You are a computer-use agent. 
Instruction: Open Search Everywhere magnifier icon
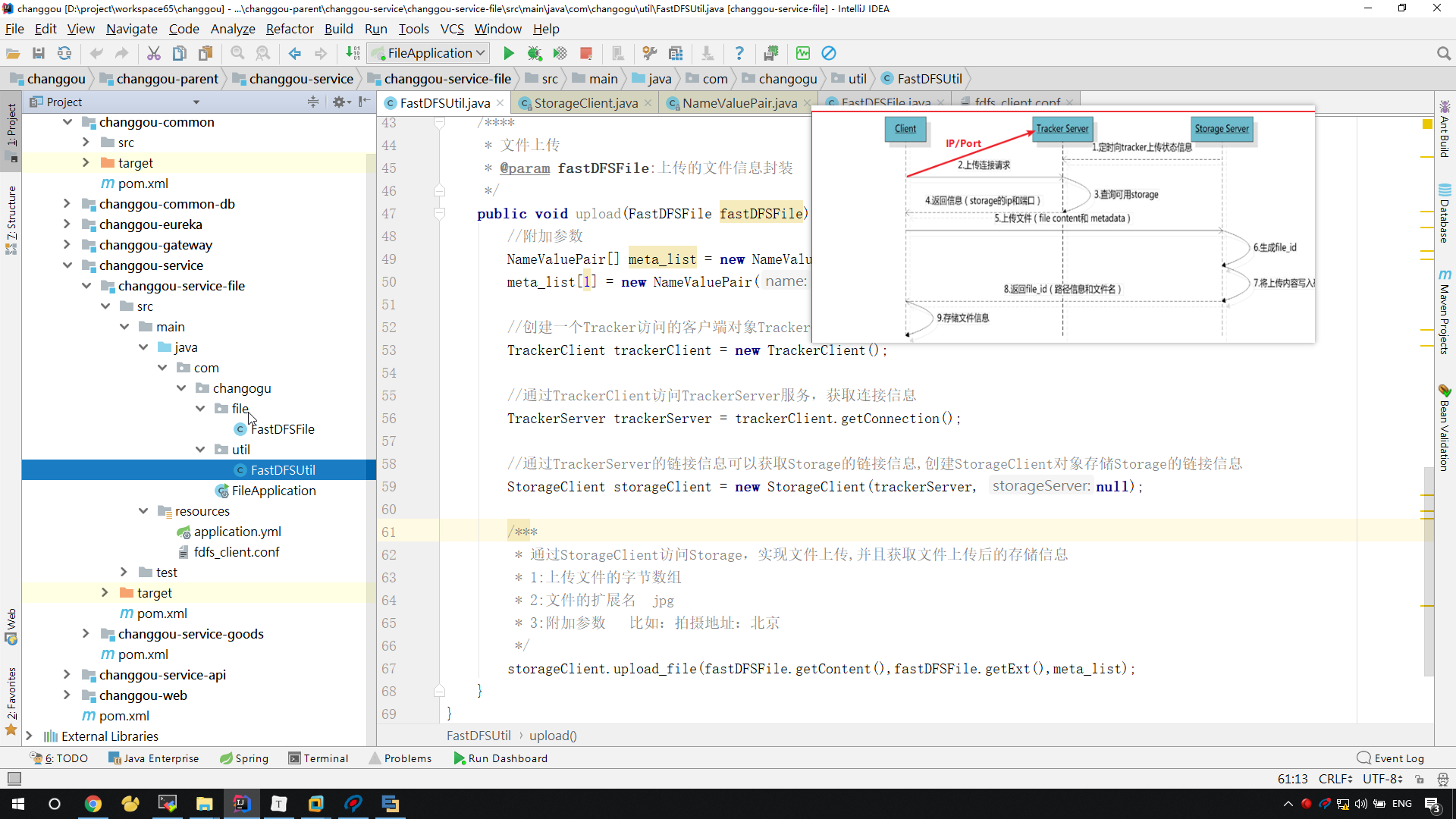point(1443,53)
